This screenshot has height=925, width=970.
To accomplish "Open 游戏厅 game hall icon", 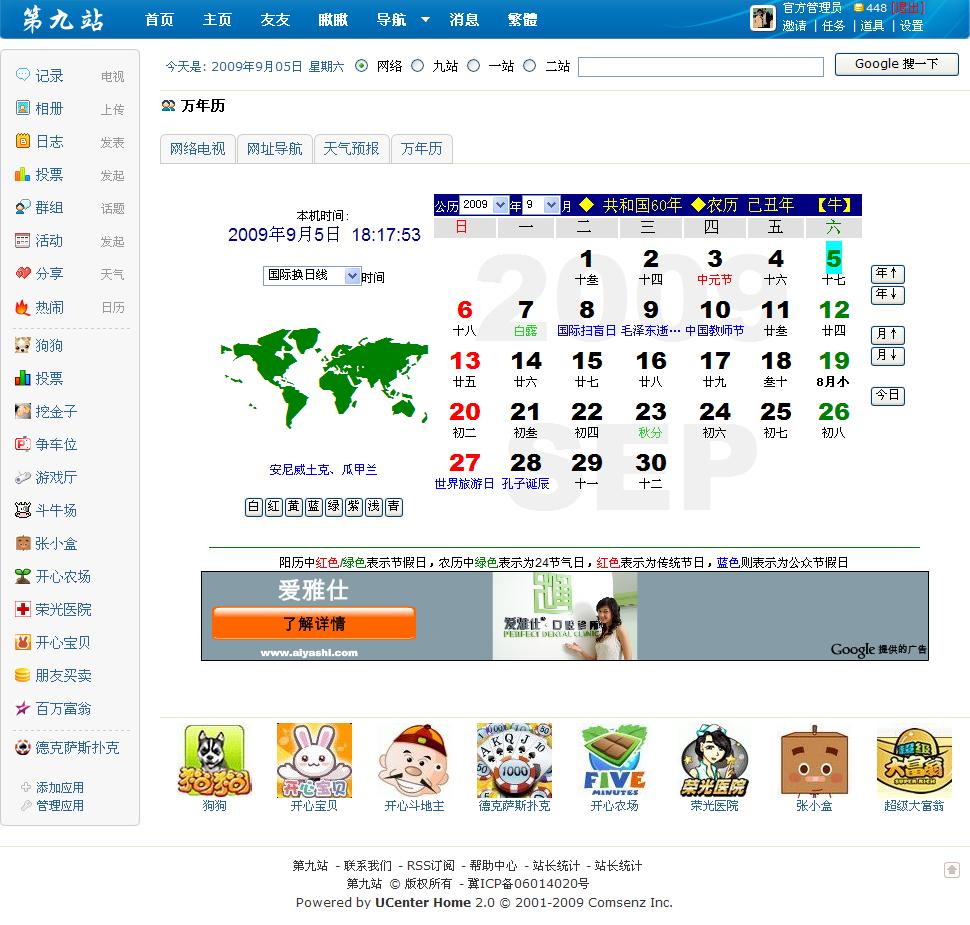I will [x=23, y=477].
